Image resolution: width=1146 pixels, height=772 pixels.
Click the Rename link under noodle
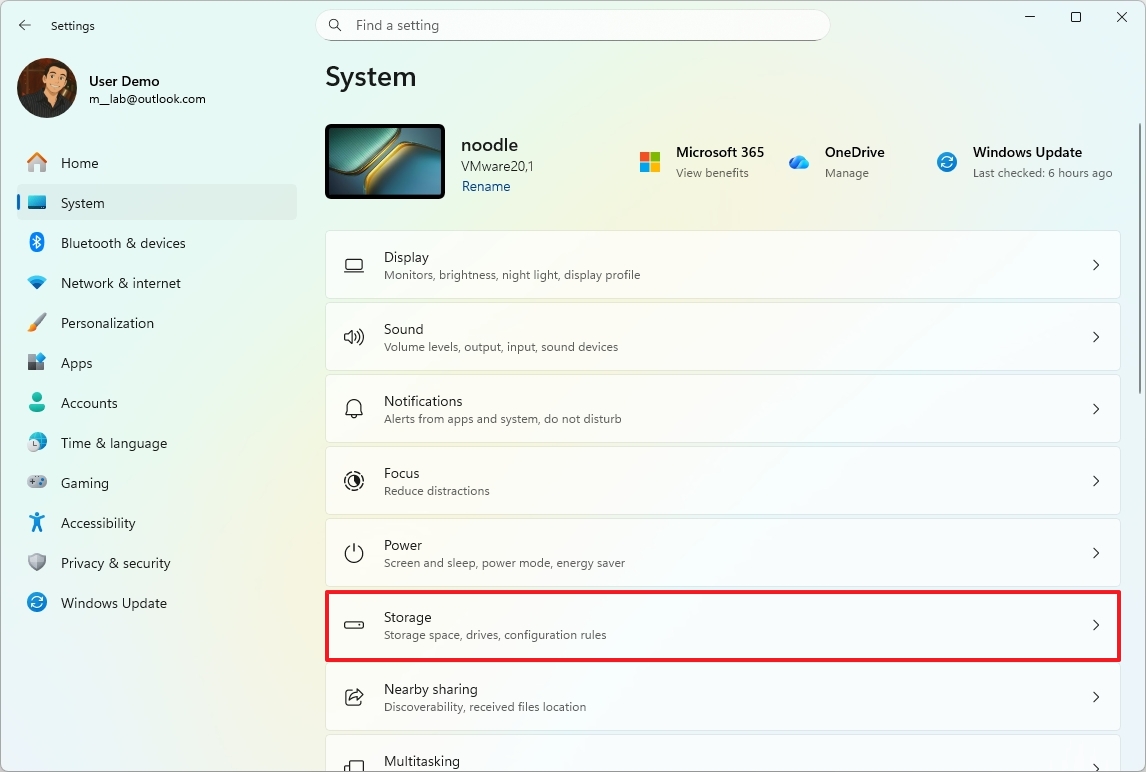[x=486, y=186]
